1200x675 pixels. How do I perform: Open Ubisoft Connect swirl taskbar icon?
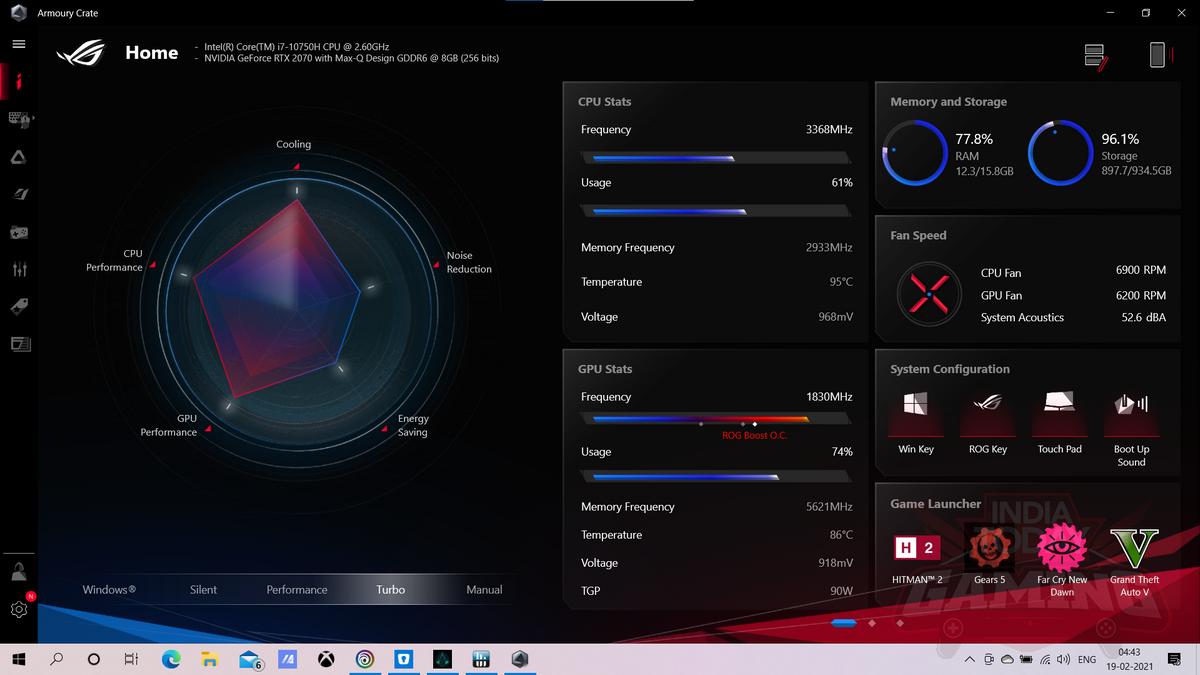point(365,659)
